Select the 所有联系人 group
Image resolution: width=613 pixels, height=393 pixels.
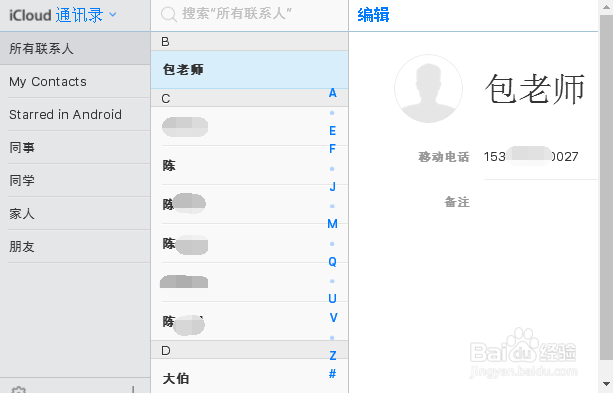pyautogui.click(x=75, y=48)
